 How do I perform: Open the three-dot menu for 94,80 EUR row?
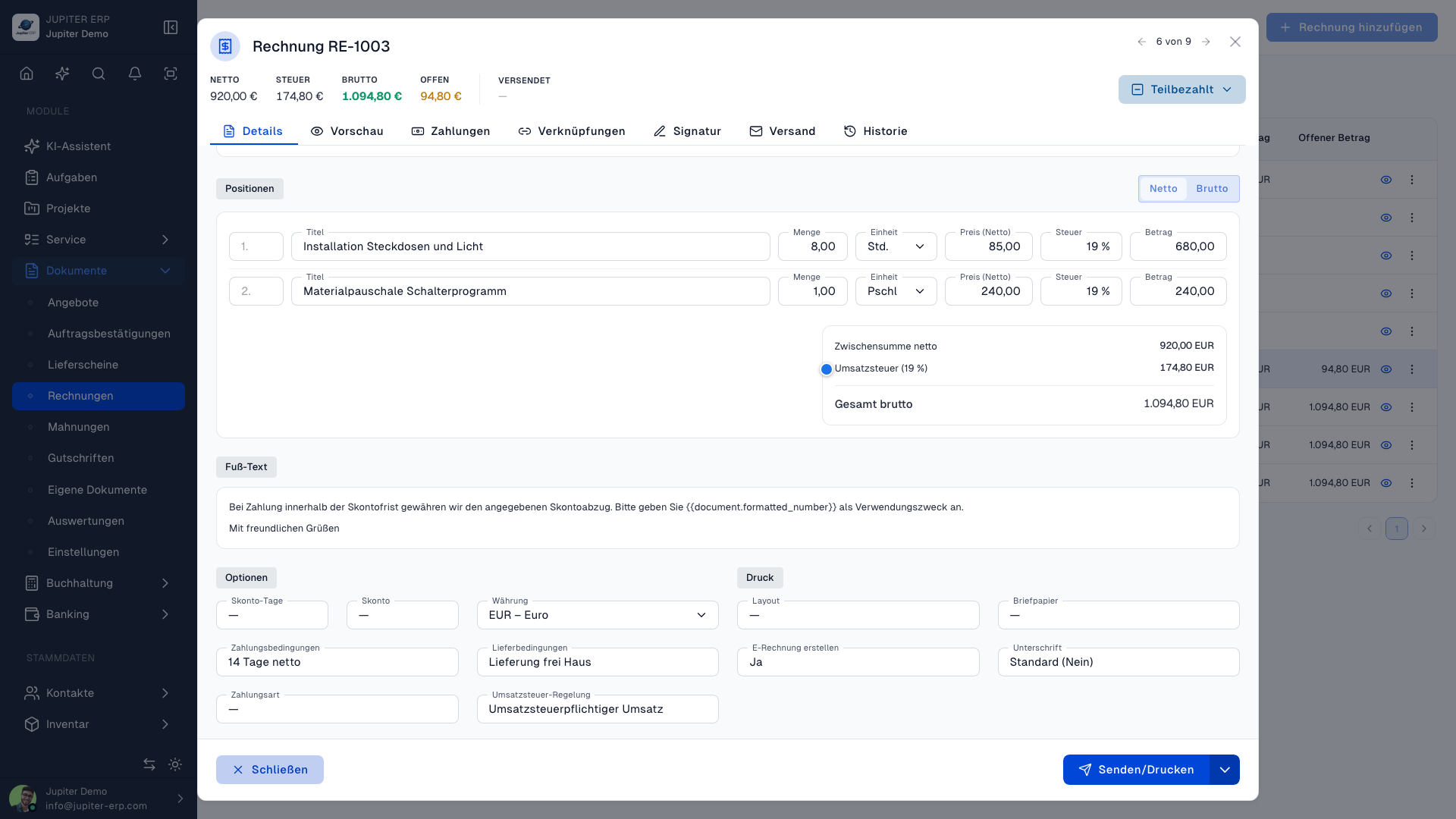click(x=1412, y=369)
